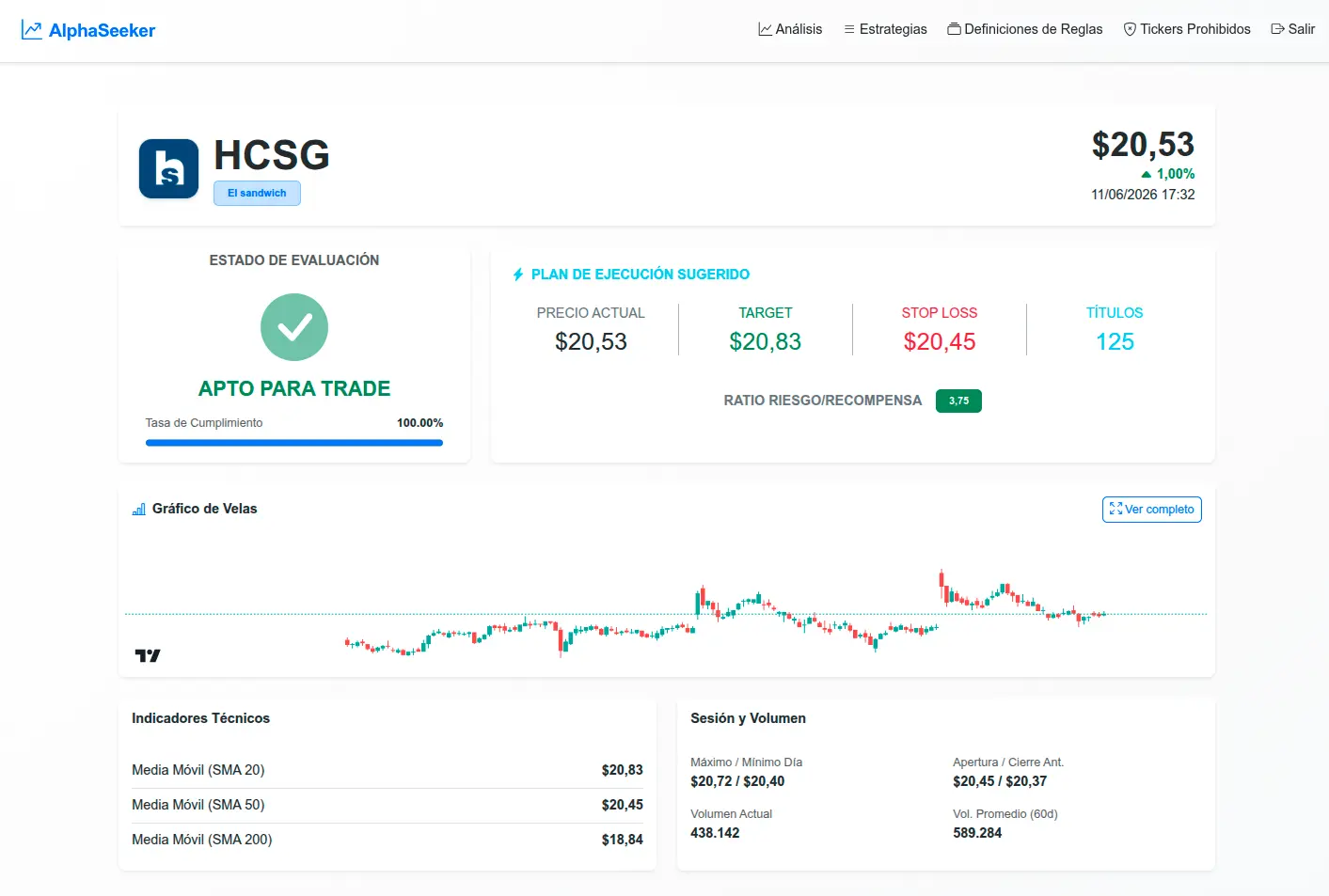Click the TradingView logo on the chart
Viewport: 1329px width, 896px height.
click(x=148, y=655)
